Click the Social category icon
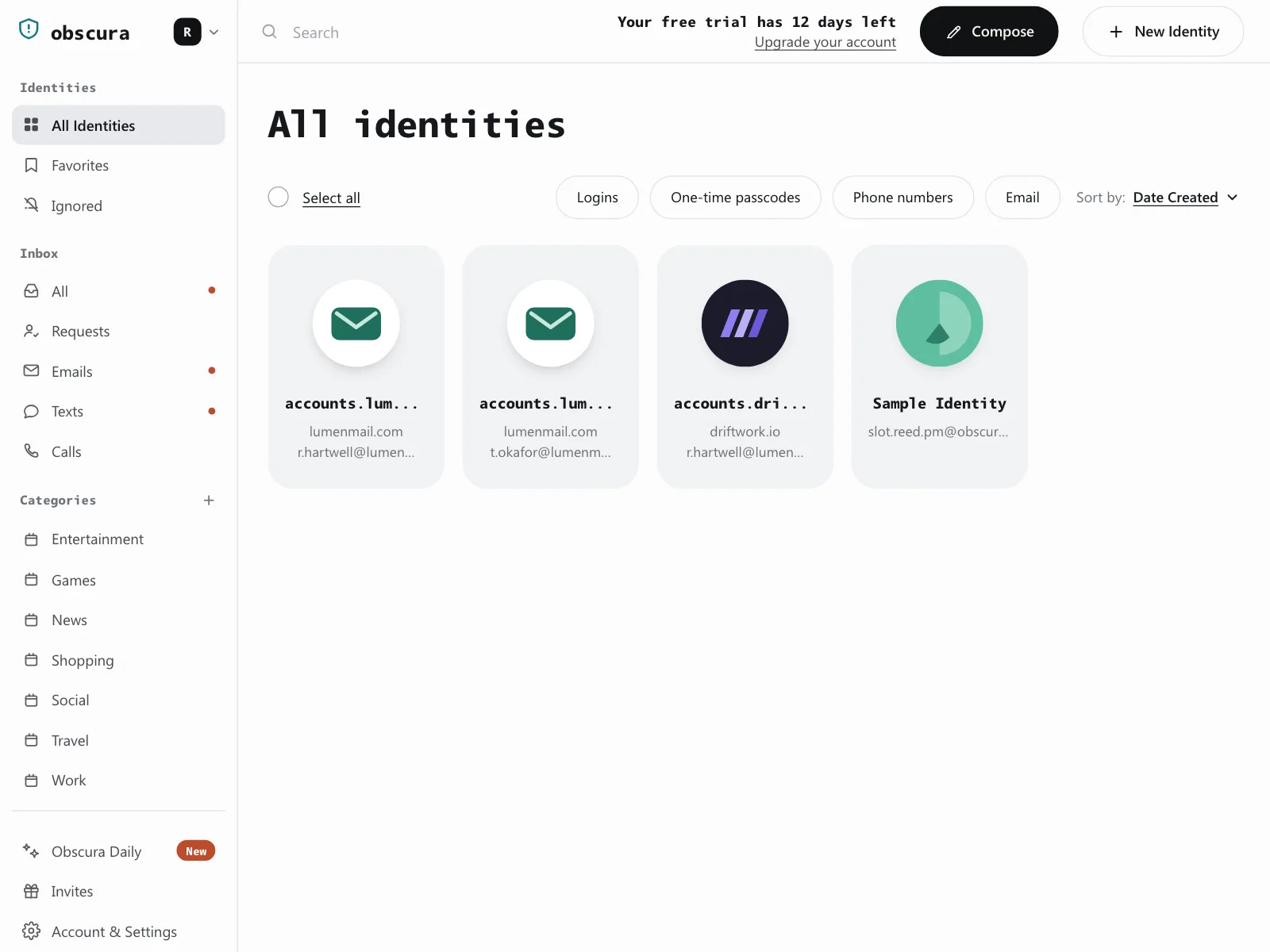This screenshot has width=1270, height=952. [32, 700]
